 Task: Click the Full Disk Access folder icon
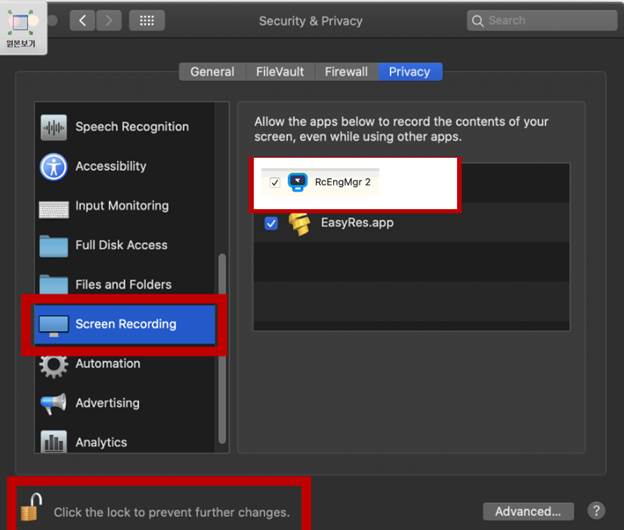[53, 246]
